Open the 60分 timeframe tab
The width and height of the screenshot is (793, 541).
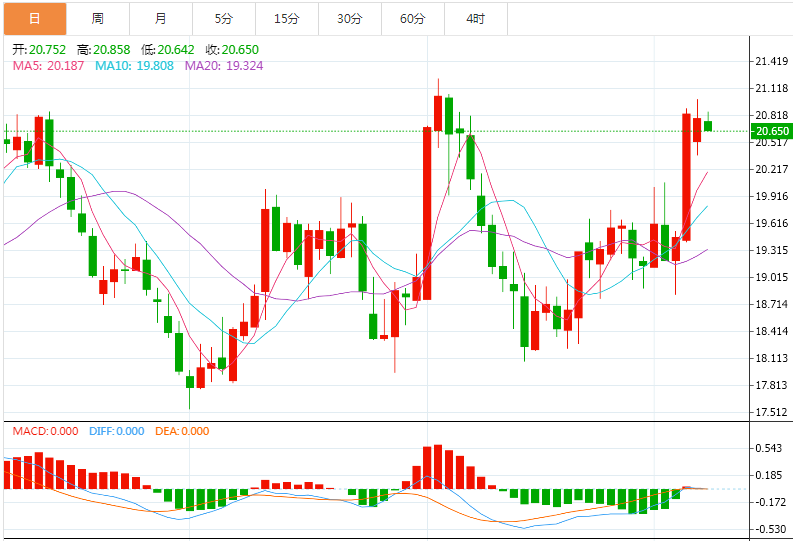pyautogui.click(x=413, y=19)
